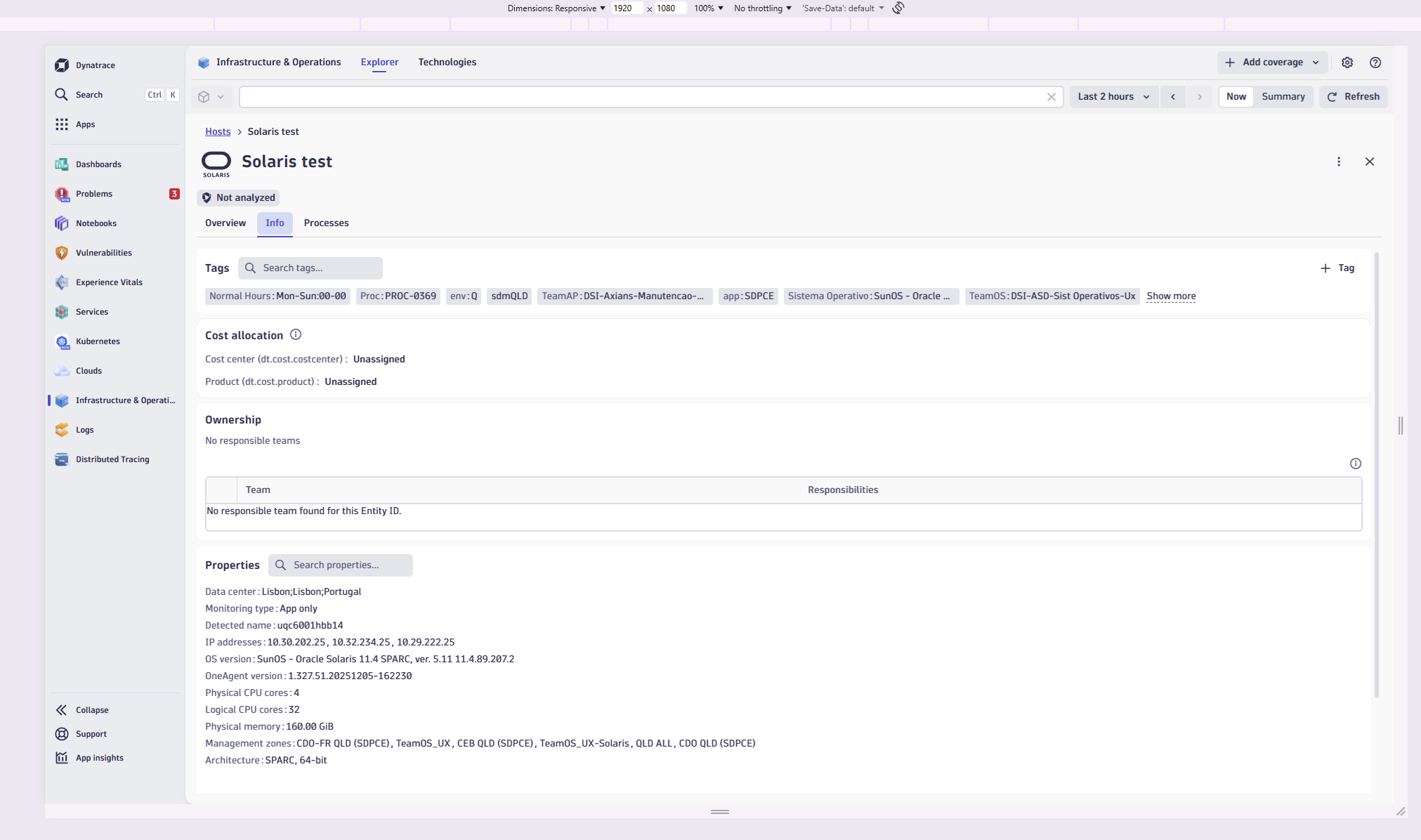Switch back to Now view
1421x840 pixels.
pyautogui.click(x=1236, y=96)
